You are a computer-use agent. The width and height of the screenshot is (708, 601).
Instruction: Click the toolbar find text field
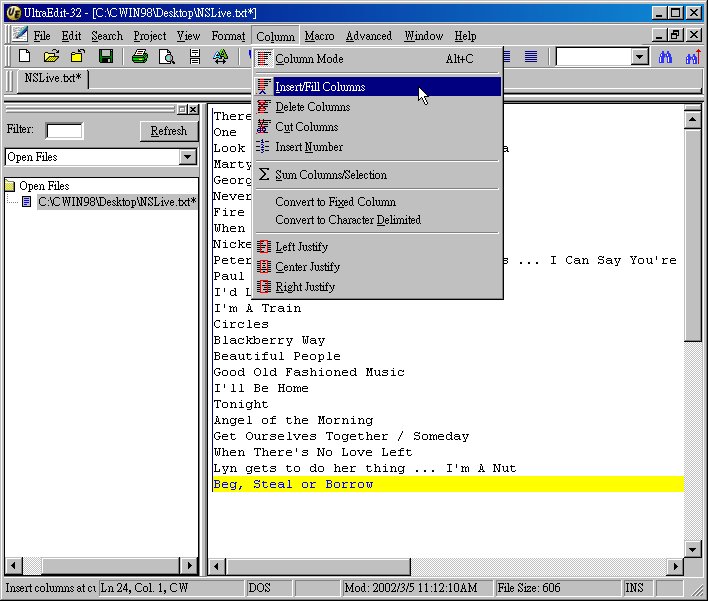(x=593, y=57)
